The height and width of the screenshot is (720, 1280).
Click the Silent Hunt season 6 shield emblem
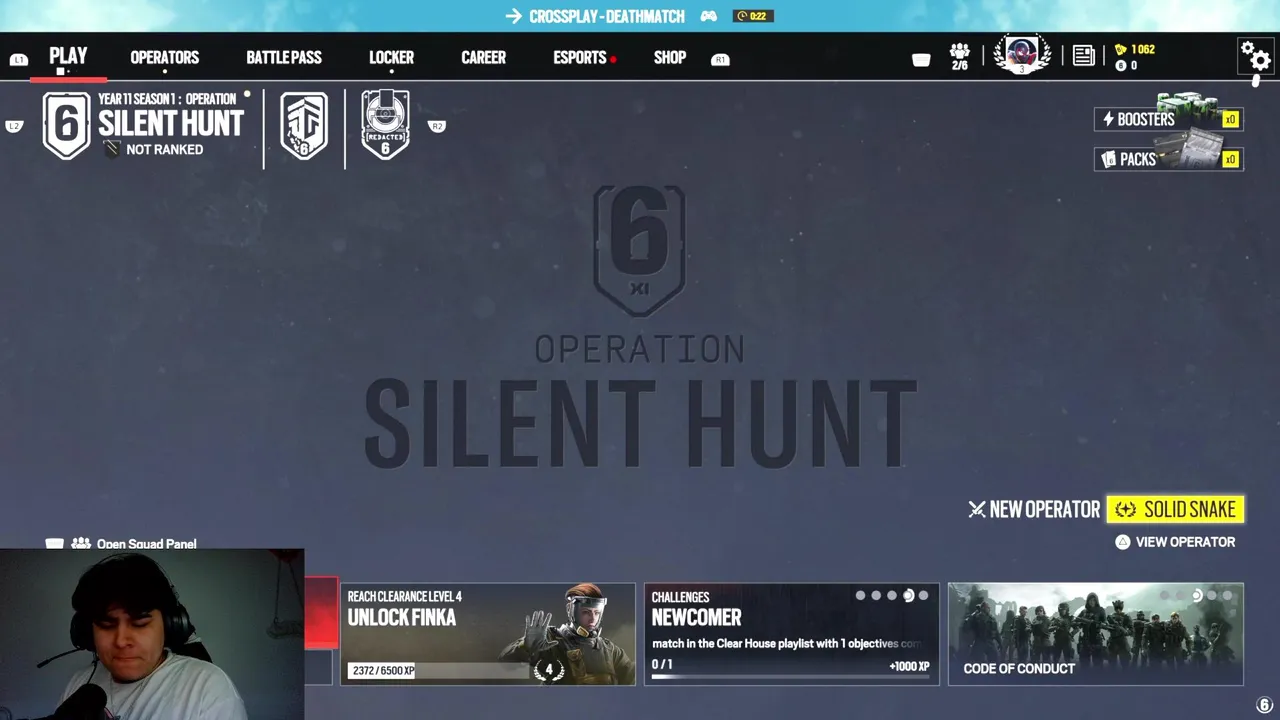pos(67,125)
